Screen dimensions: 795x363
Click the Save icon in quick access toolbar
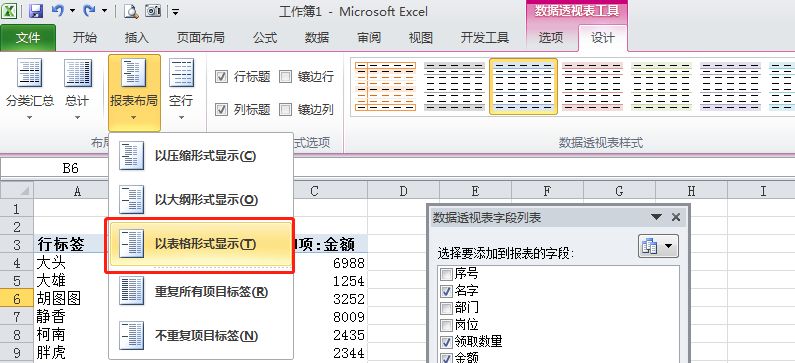click(35, 11)
